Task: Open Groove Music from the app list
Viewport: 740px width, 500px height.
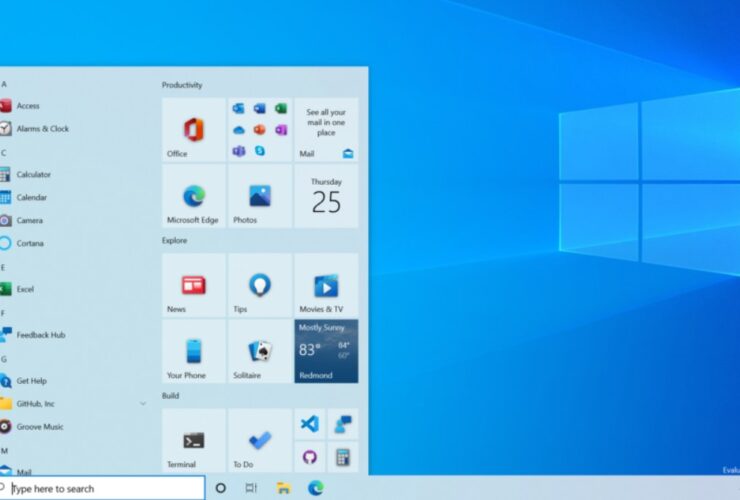Action: coord(76,427)
